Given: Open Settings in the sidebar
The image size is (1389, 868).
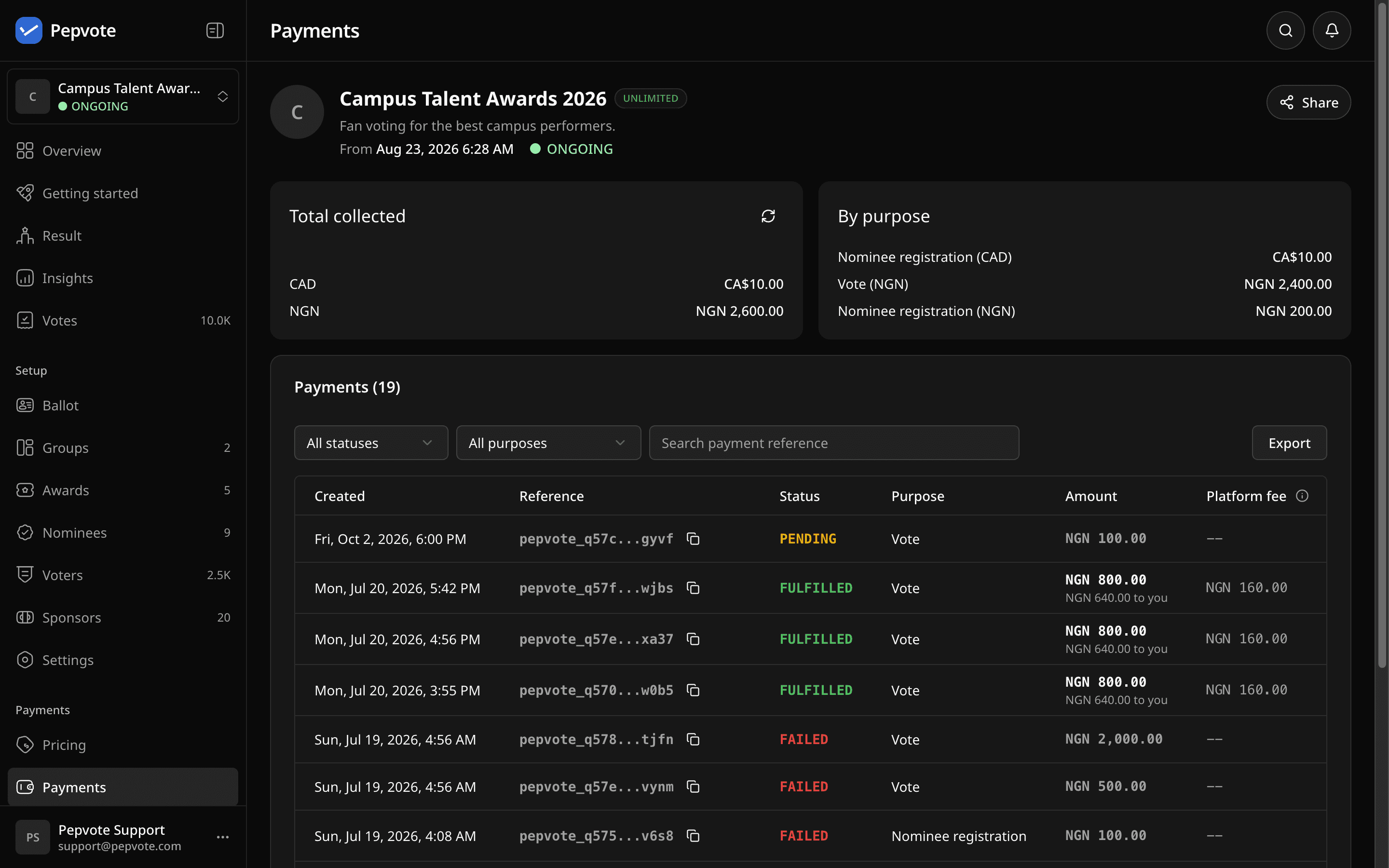Looking at the screenshot, I should (x=123, y=660).
